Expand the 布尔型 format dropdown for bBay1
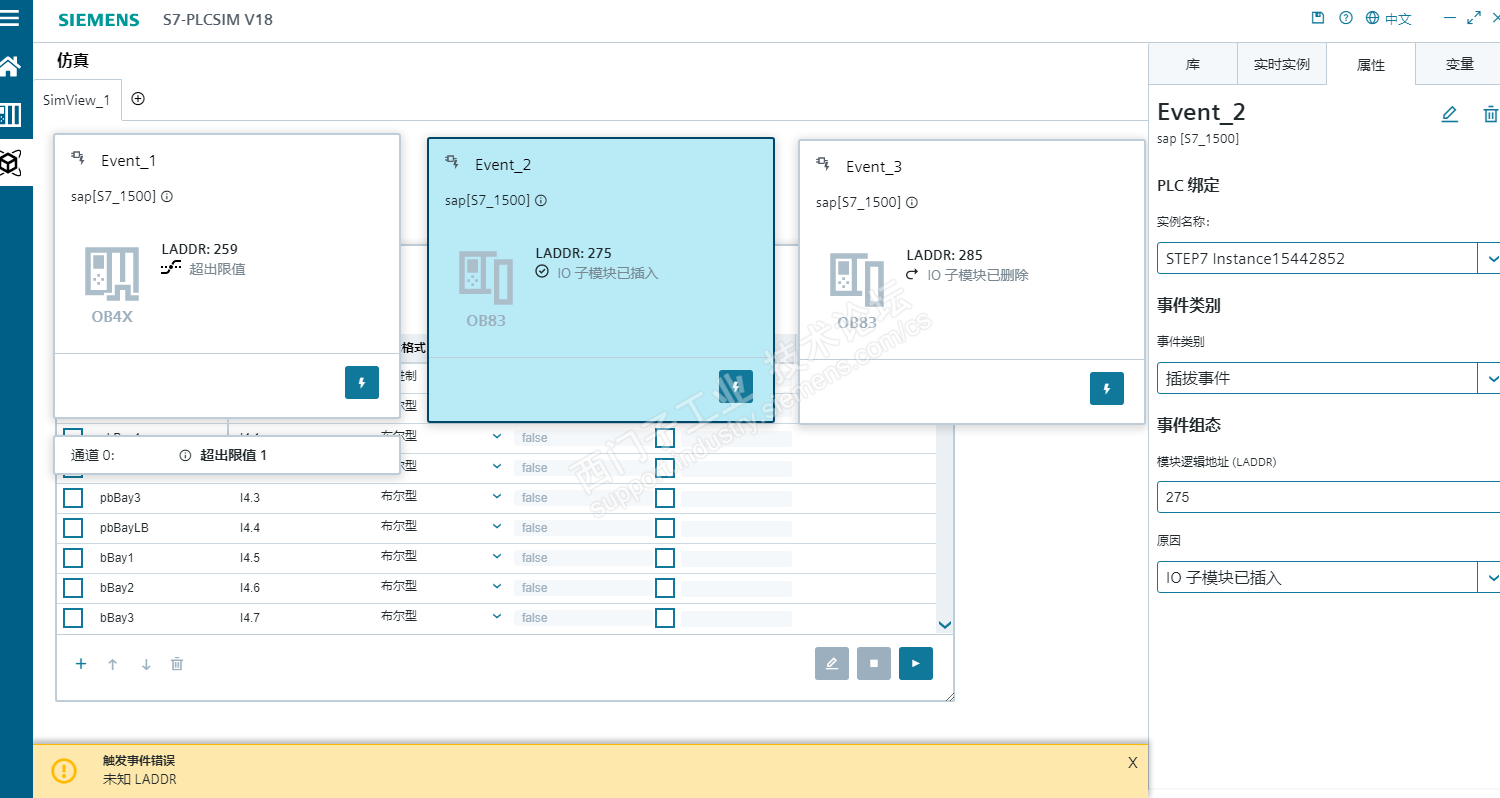The width and height of the screenshot is (1500, 798). coord(497,557)
